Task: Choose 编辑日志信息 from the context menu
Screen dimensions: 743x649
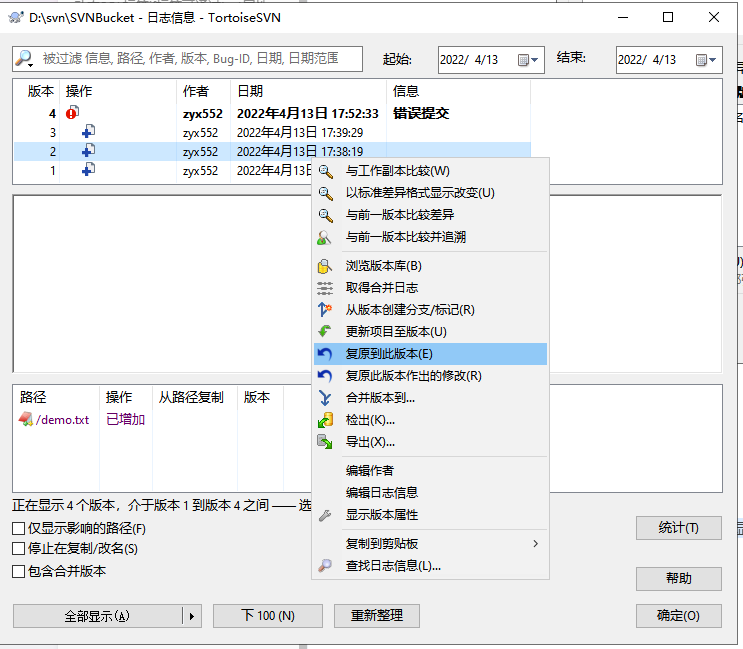Action: [x=430, y=493]
